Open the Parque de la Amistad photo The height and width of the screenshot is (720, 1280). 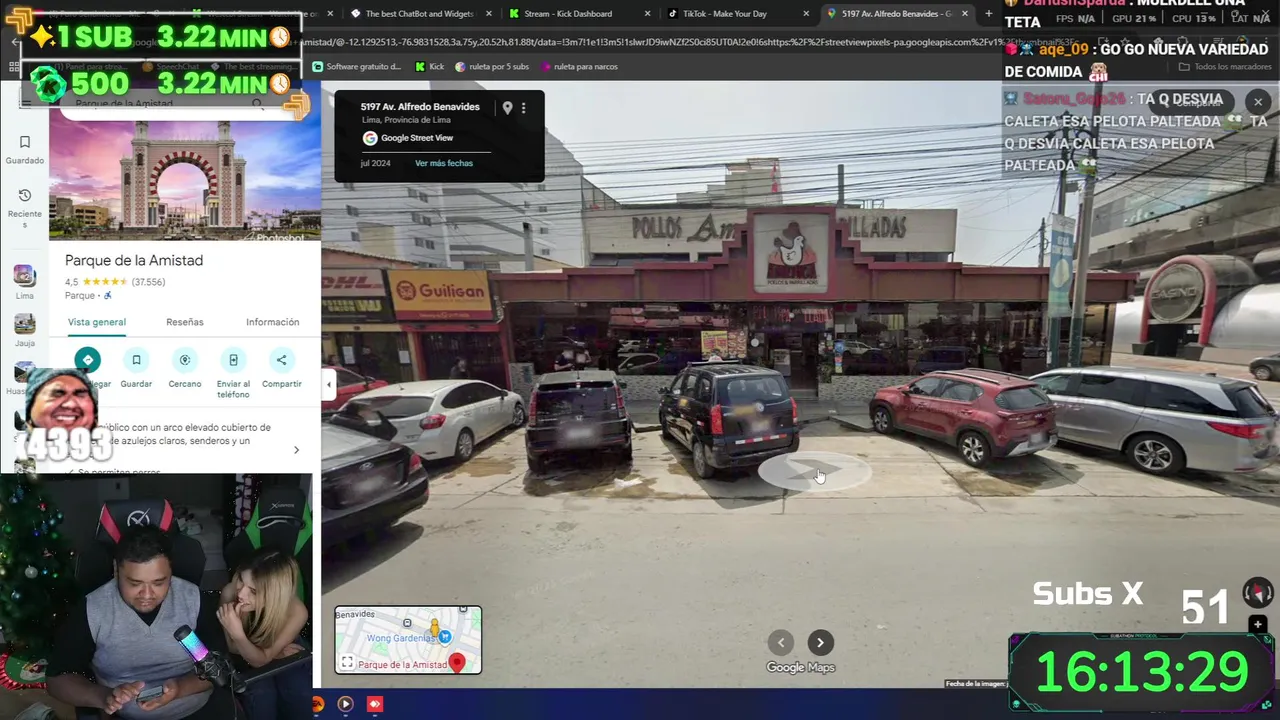(185, 180)
